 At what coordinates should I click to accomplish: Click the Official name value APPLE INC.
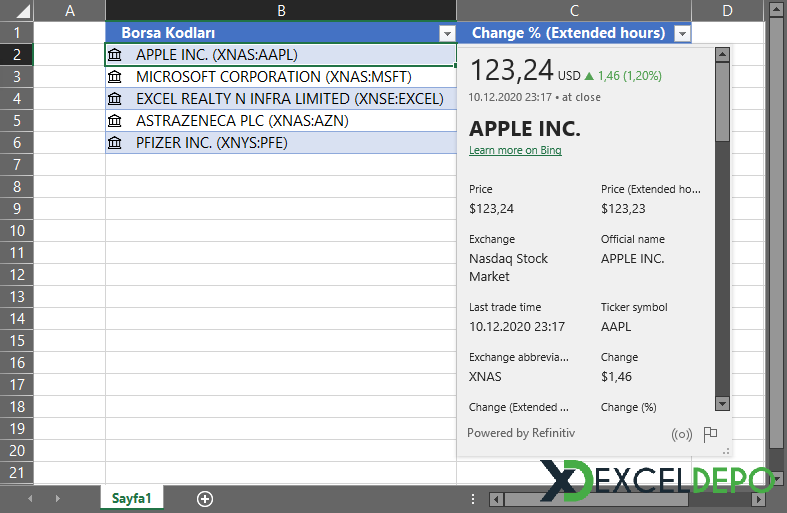pos(632,259)
